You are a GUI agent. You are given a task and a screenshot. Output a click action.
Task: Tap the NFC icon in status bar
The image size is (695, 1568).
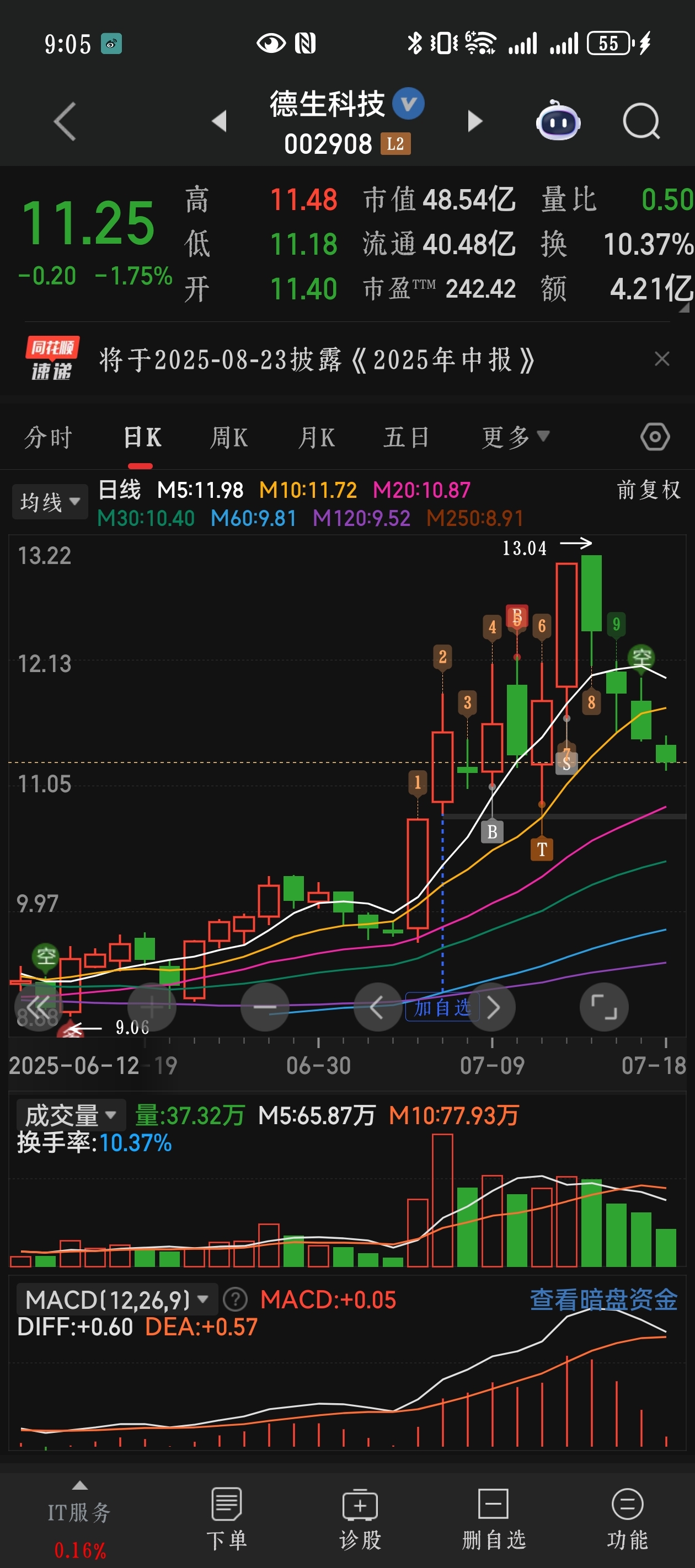[x=305, y=43]
